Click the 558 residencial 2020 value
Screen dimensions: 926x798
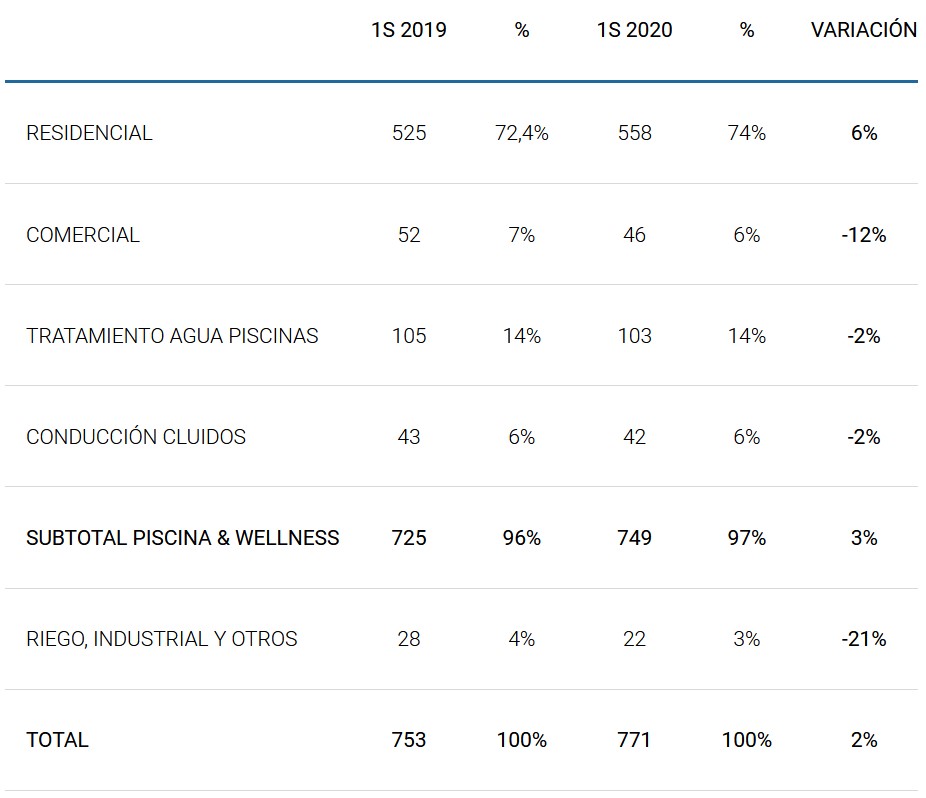634,133
